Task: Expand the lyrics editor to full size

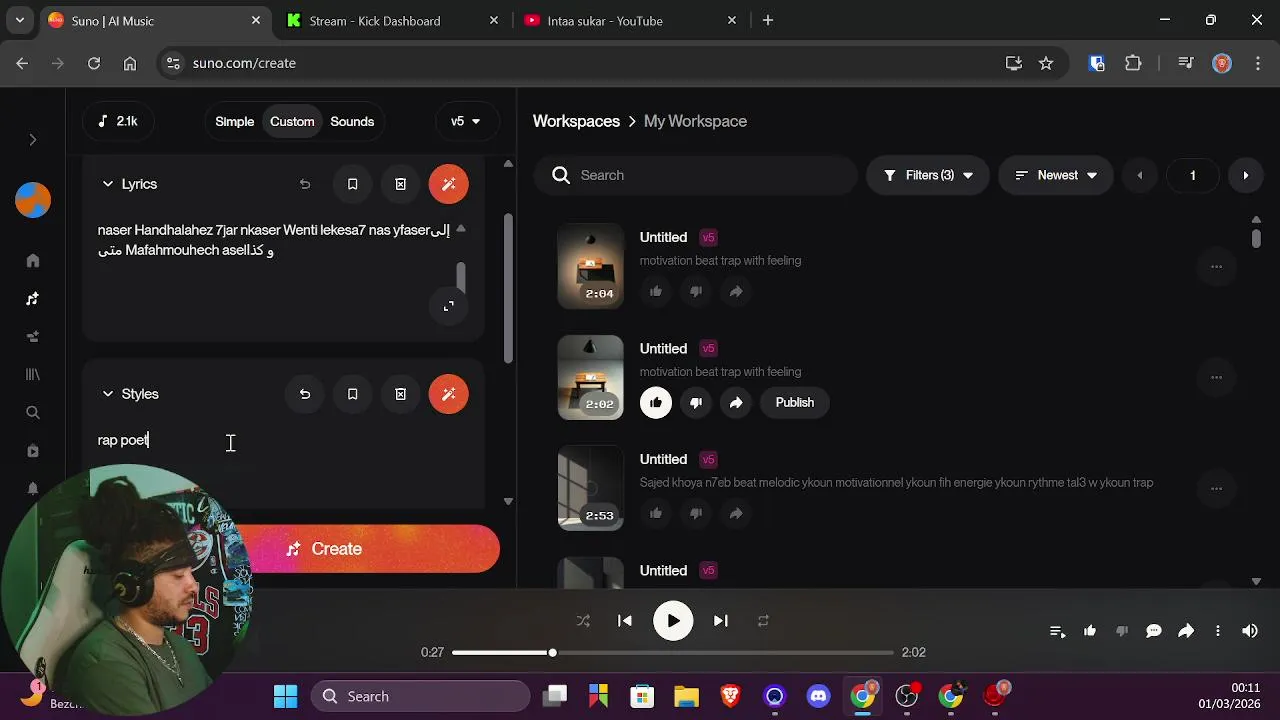Action: coord(449,306)
